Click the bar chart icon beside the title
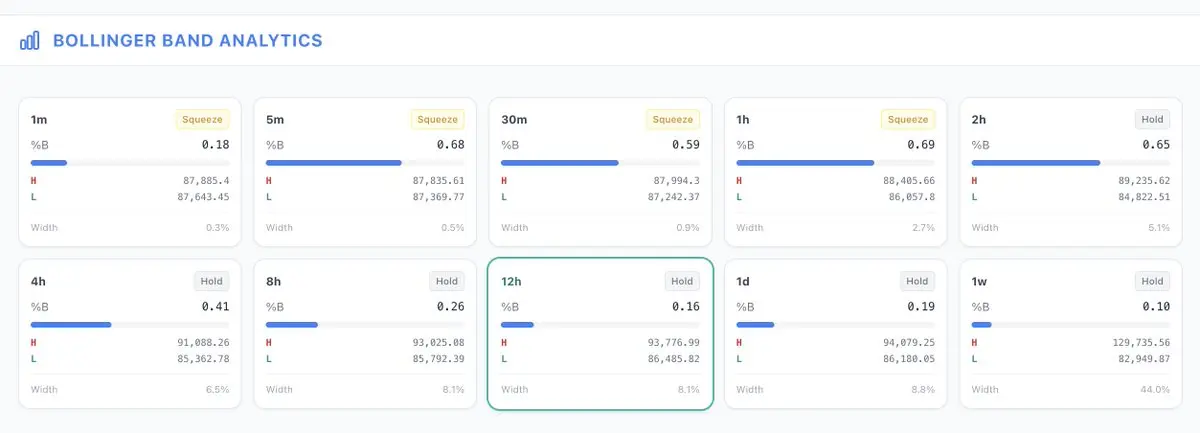1200x433 pixels. [30, 41]
